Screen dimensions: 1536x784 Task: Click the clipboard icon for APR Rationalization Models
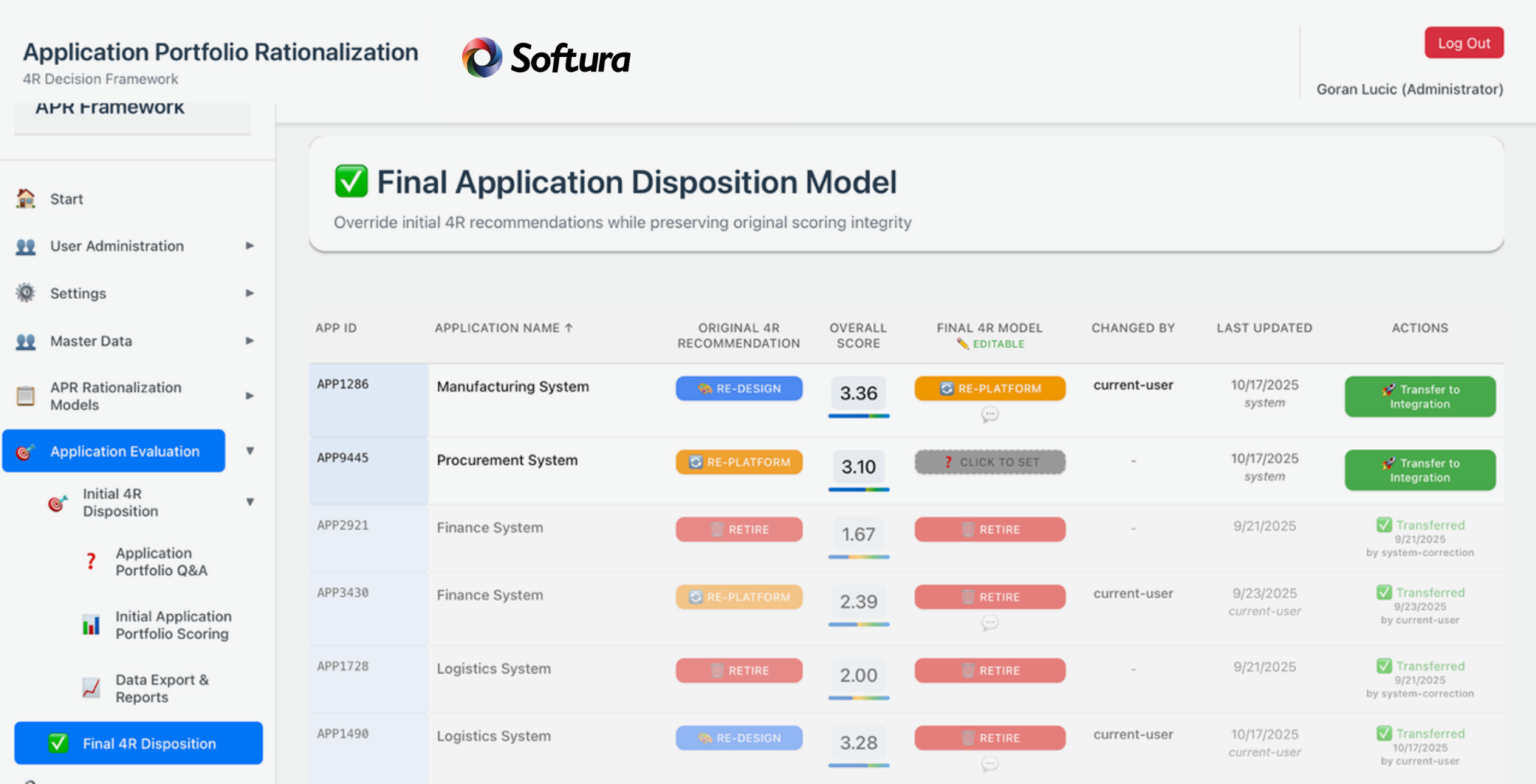25,396
